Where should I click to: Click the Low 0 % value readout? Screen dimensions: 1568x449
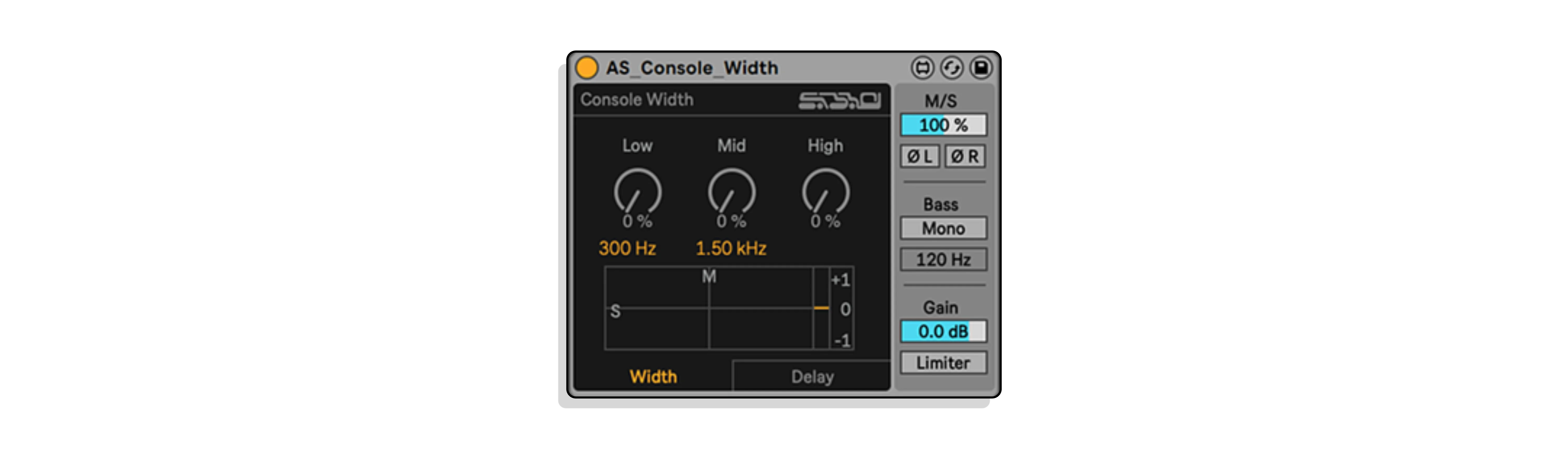(637, 221)
